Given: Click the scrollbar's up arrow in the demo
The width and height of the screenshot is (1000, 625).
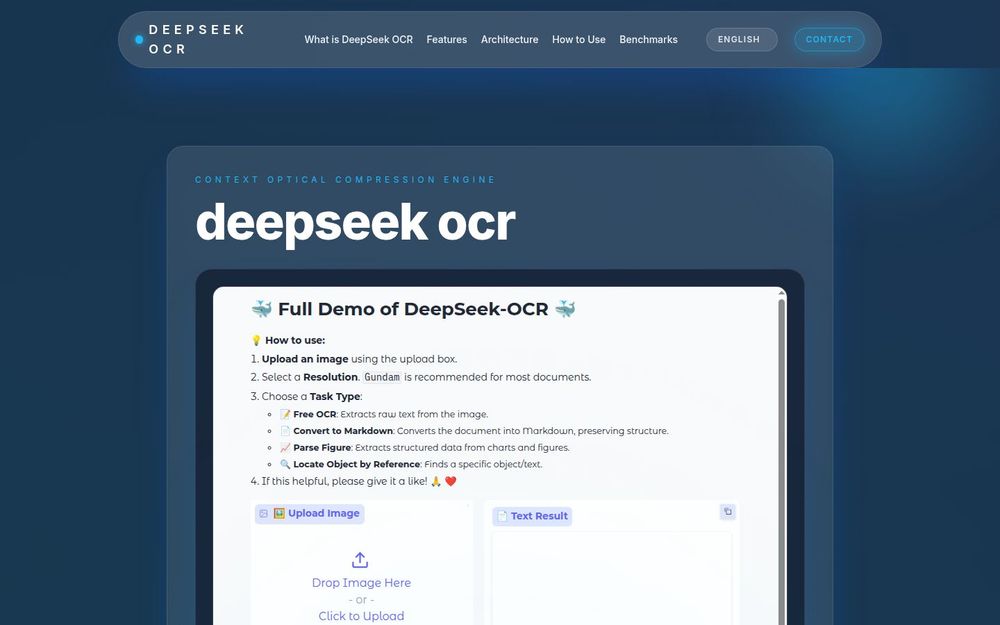Looking at the screenshot, I should (x=781, y=293).
